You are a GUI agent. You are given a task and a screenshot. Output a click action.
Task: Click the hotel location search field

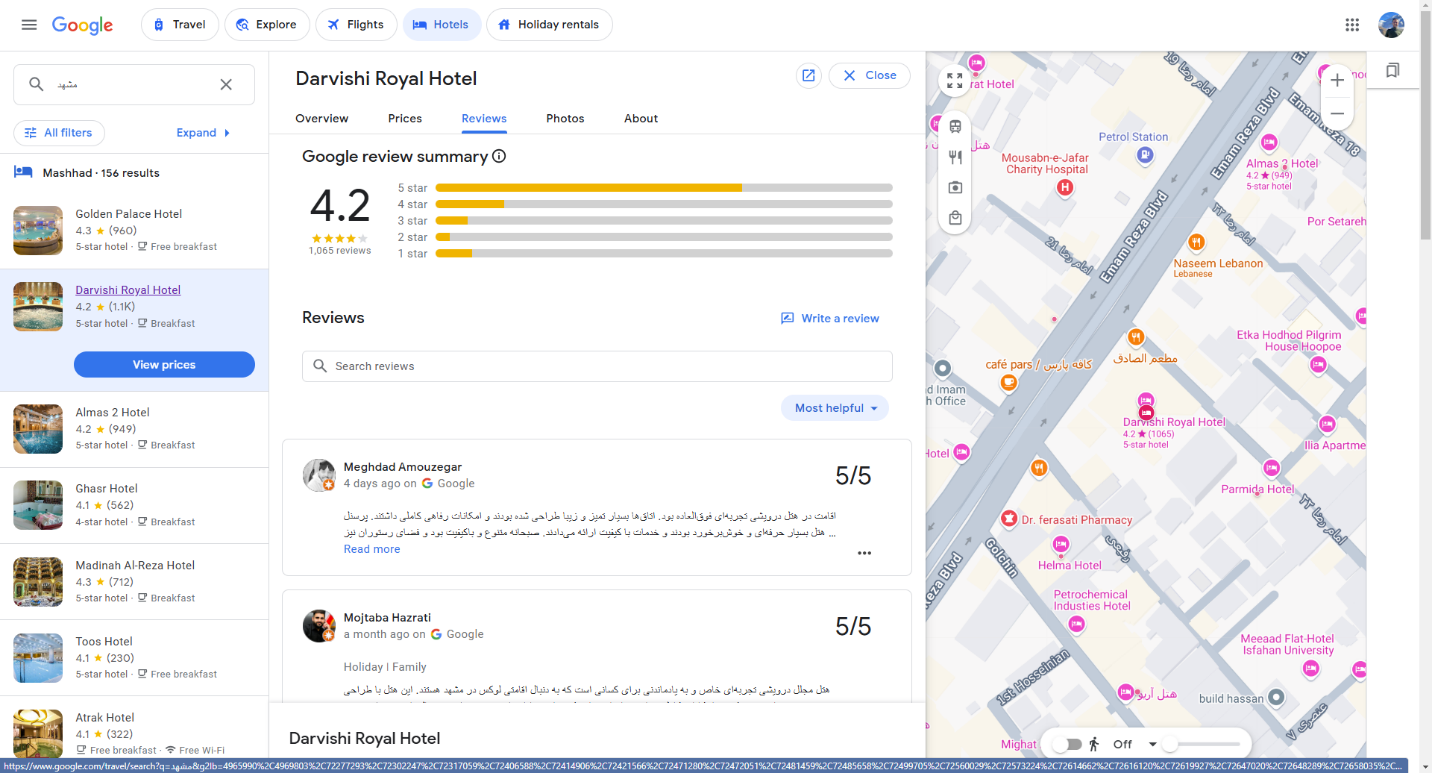134,85
